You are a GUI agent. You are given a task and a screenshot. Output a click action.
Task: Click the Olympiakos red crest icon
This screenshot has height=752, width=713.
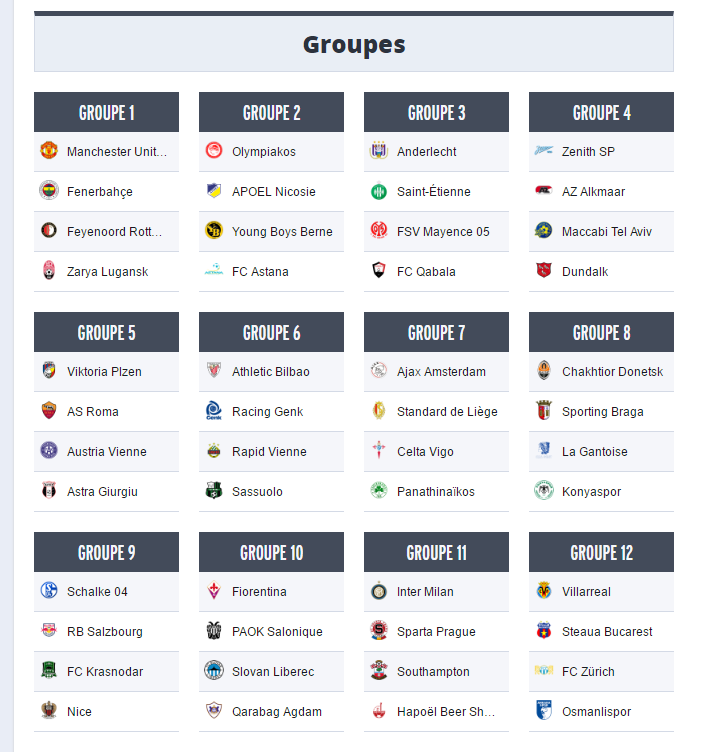214,151
